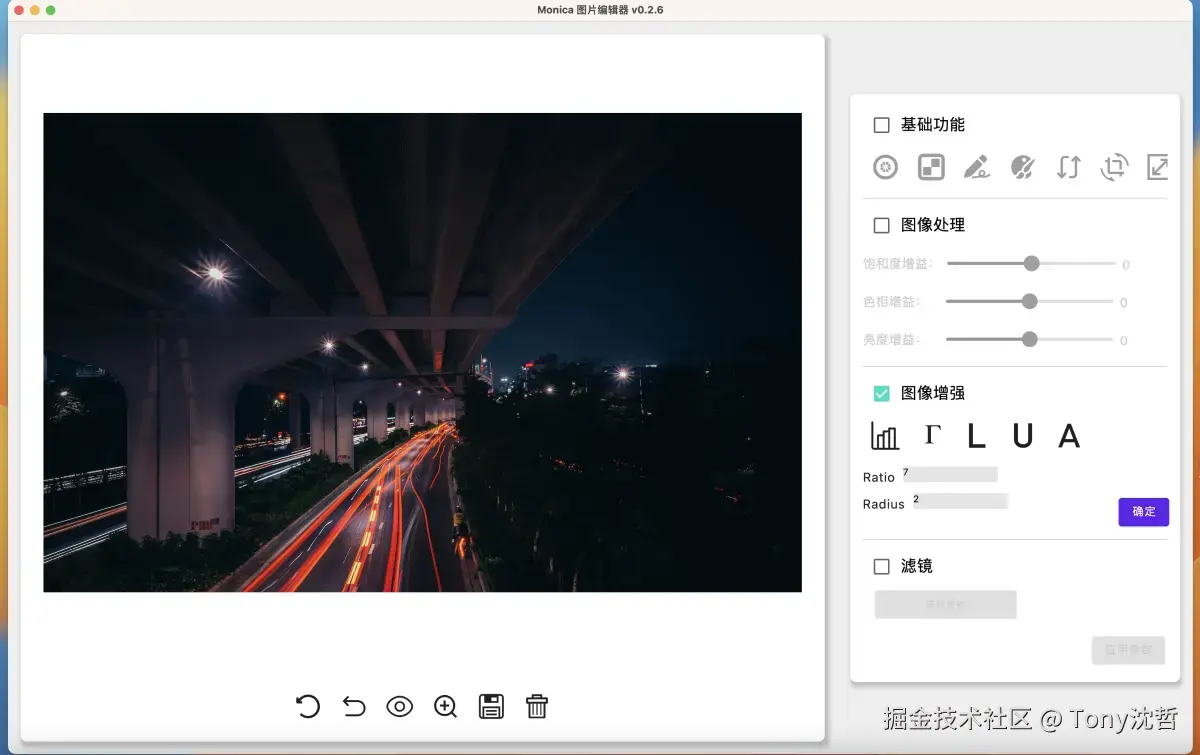Click the 确定 confirm button
The width and height of the screenshot is (1200, 755).
pos(1143,511)
